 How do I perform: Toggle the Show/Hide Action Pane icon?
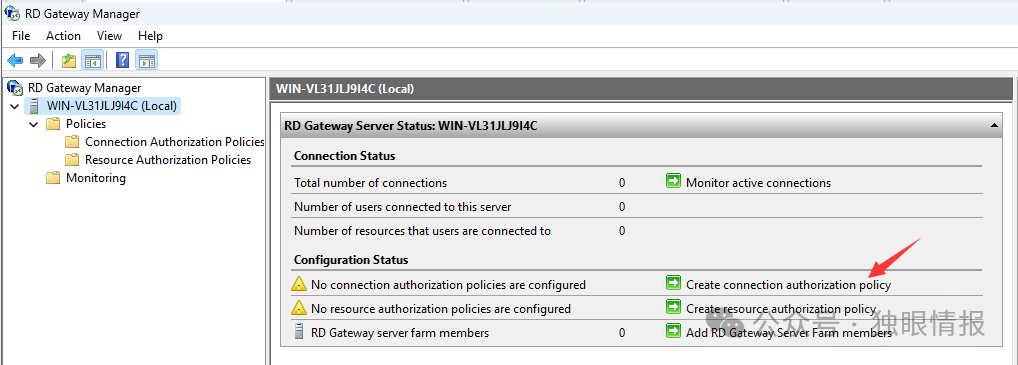tap(147, 61)
